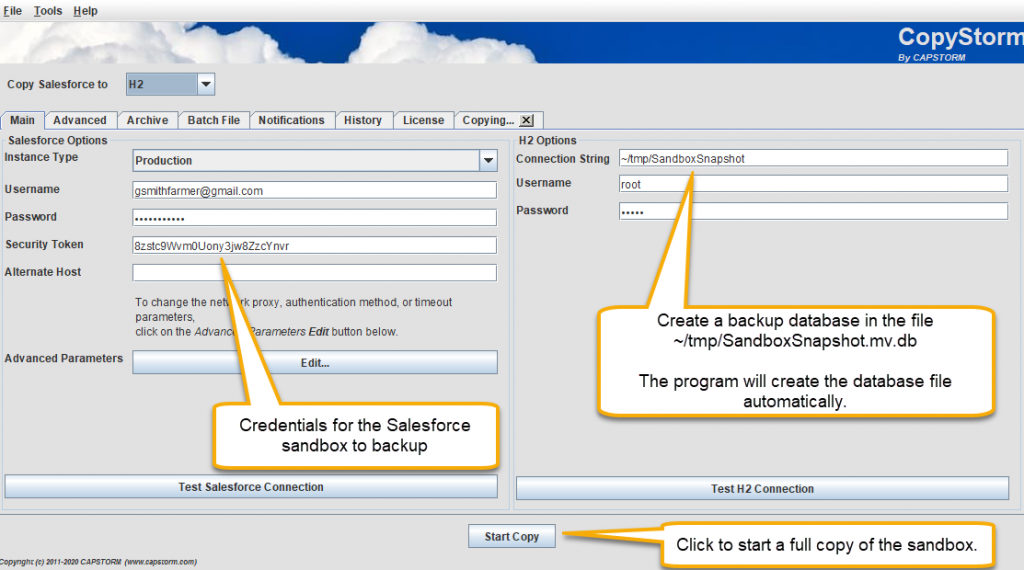Switch to the Advanced tab
This screenshot has height=570, width=1024.
coord(80,120)
